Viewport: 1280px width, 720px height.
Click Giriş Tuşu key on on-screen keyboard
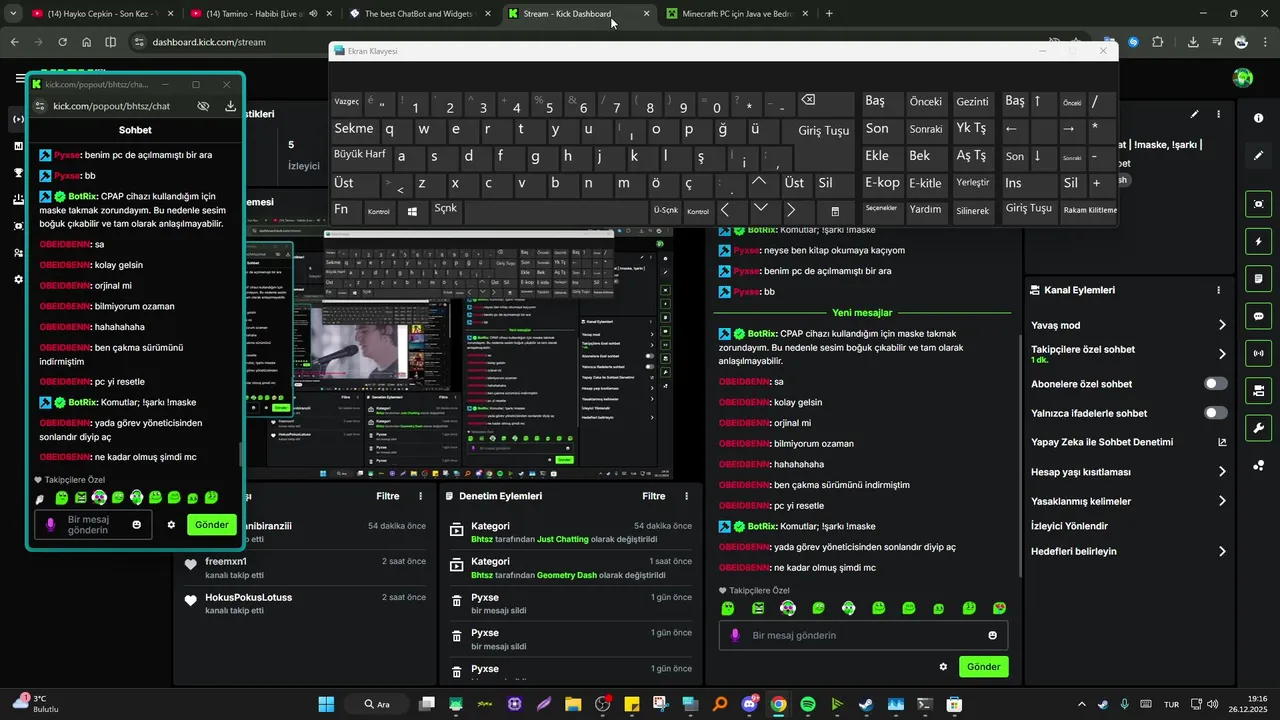(x=824, y=131)
